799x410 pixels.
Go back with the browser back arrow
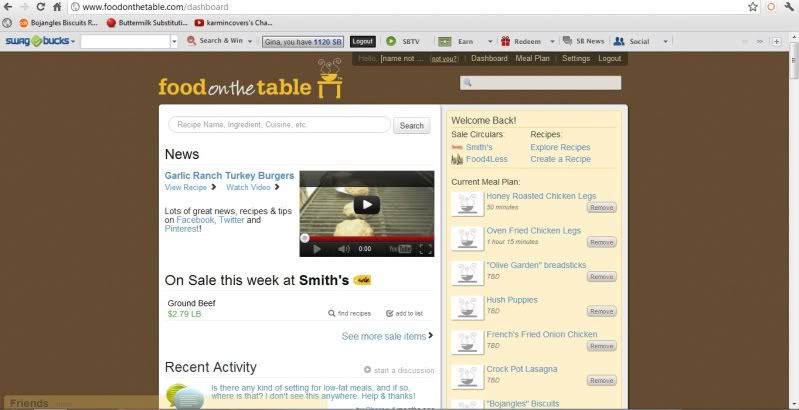point(8,7)
